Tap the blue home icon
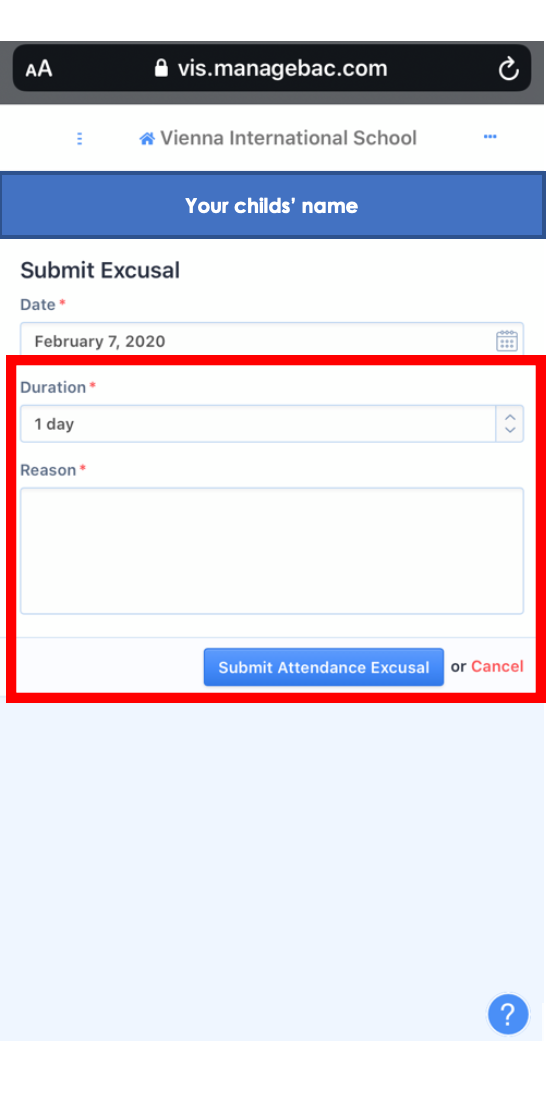This screenshot has width=556, height=1094. coord(146,138)
